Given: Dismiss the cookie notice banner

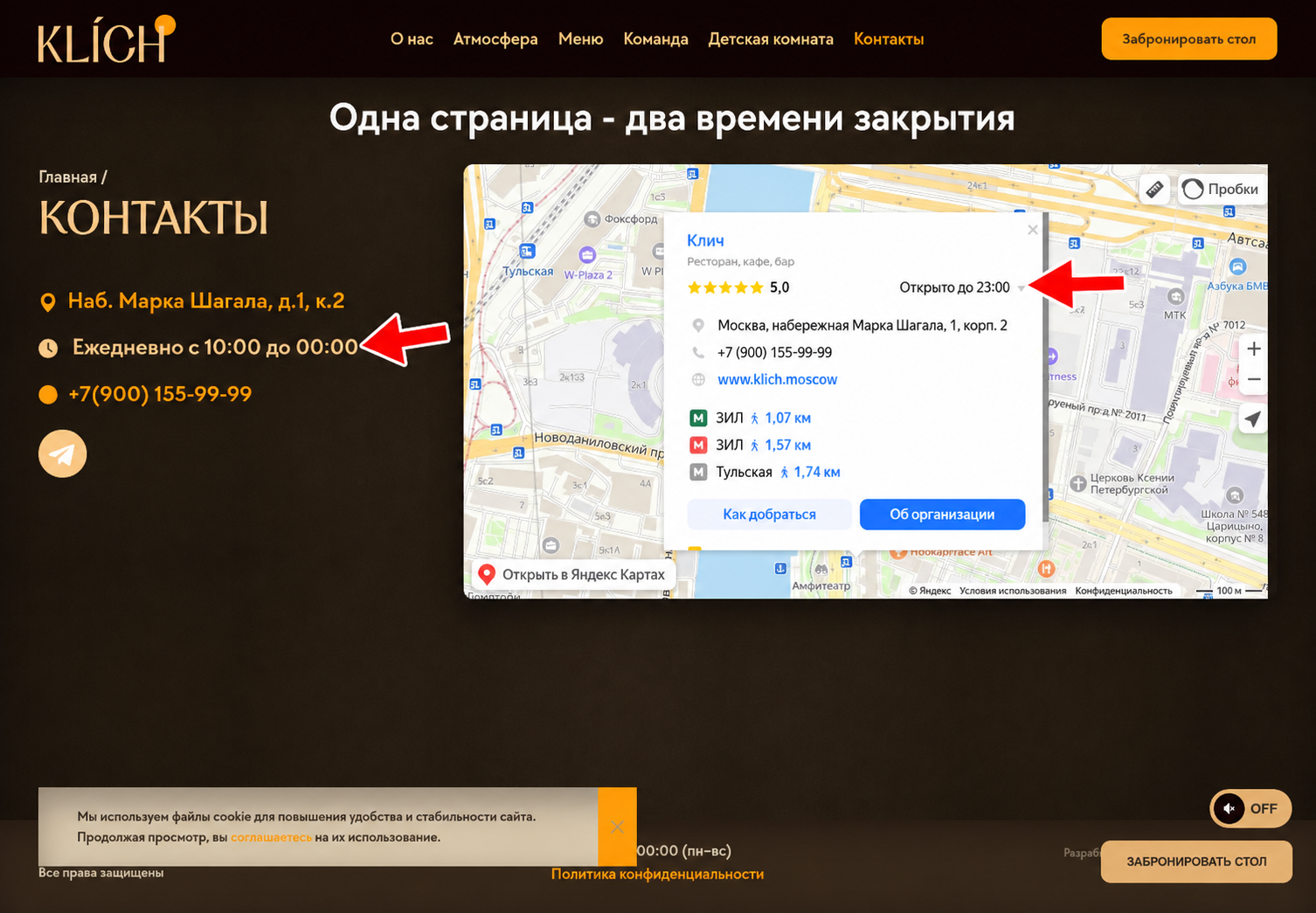Looking at the screenshot, I should (617, 827).
